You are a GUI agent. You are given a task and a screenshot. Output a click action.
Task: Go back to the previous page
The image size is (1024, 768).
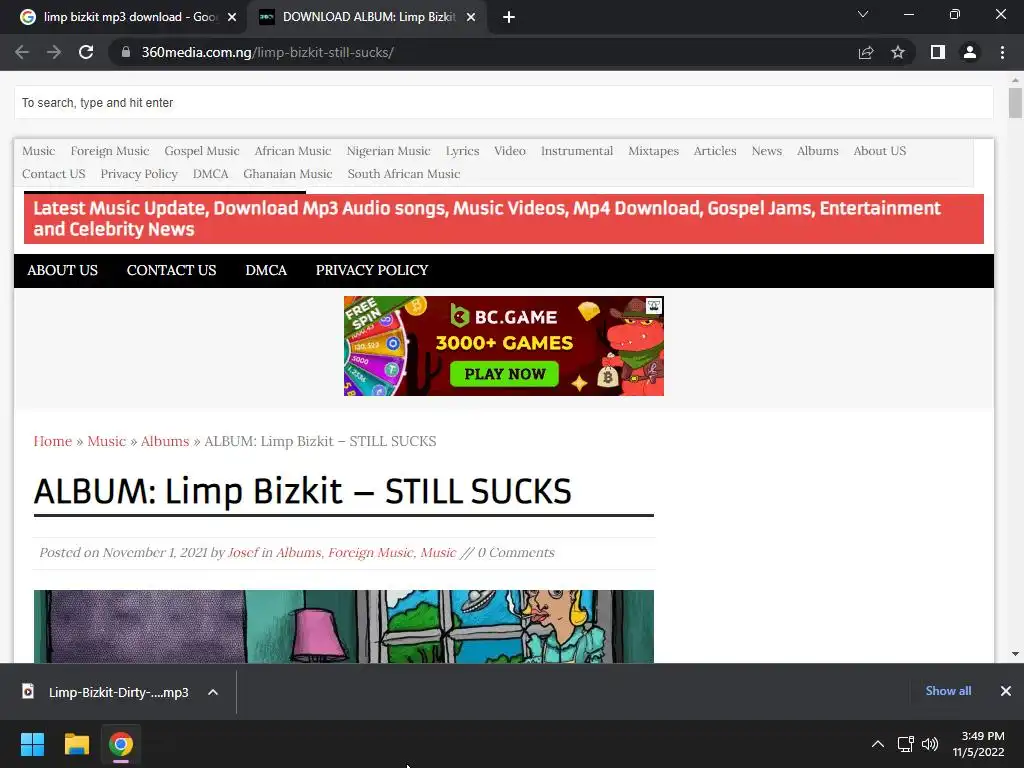[x=22, y=52]
